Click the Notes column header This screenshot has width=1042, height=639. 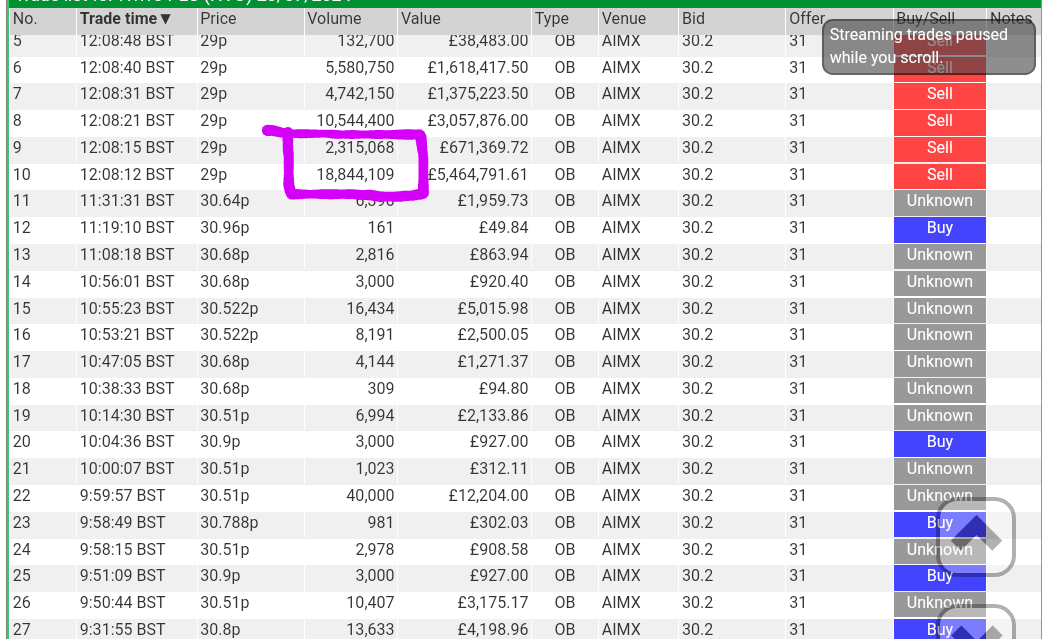point(1011,19)
